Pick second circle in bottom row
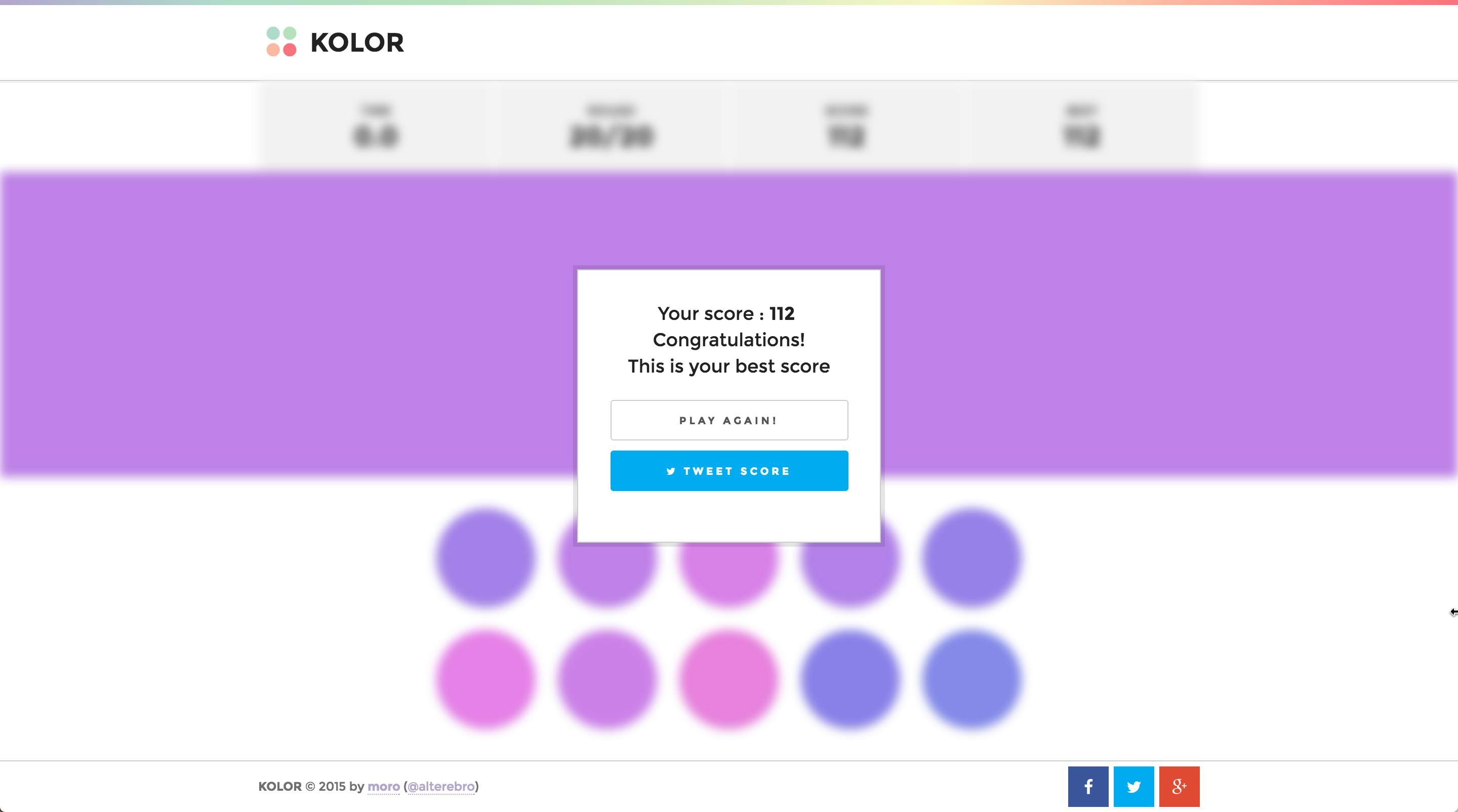This screenshot has height=812, width=1458. pos(606,678)
